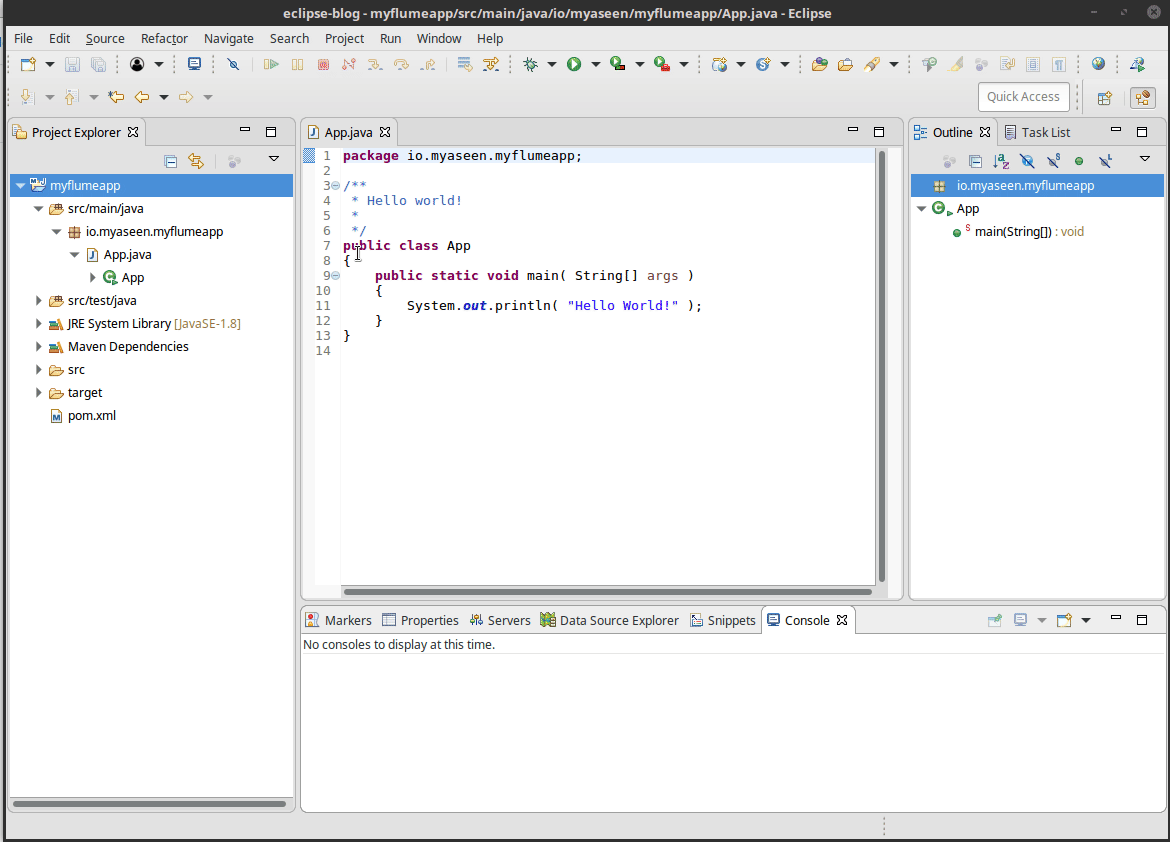Viewport: 1170px width, 842px height.
Task: Open the Console monitor icon in main toolbar
Action: (x=194, y=64)
